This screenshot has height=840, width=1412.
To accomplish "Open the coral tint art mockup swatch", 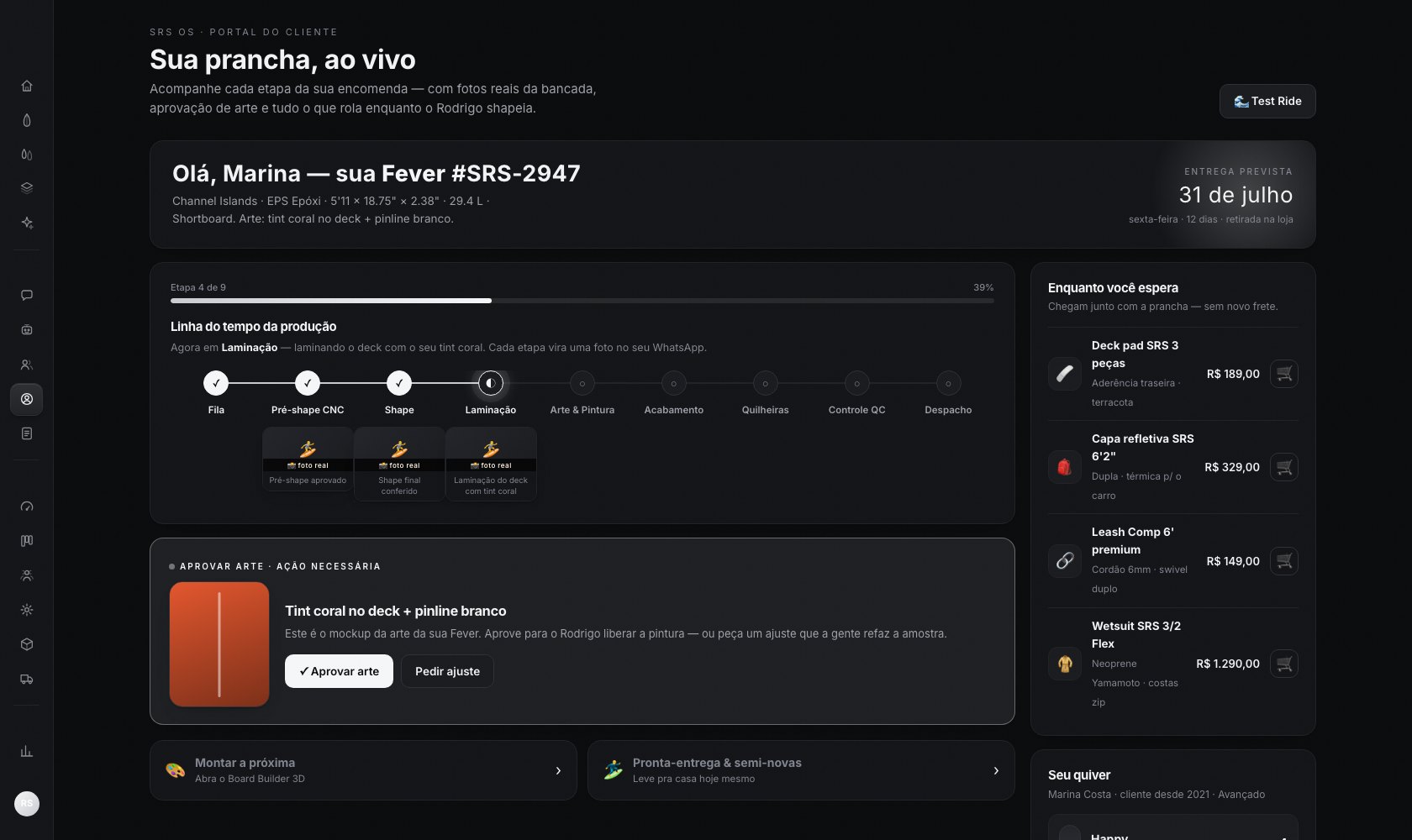I will [219, 644].
